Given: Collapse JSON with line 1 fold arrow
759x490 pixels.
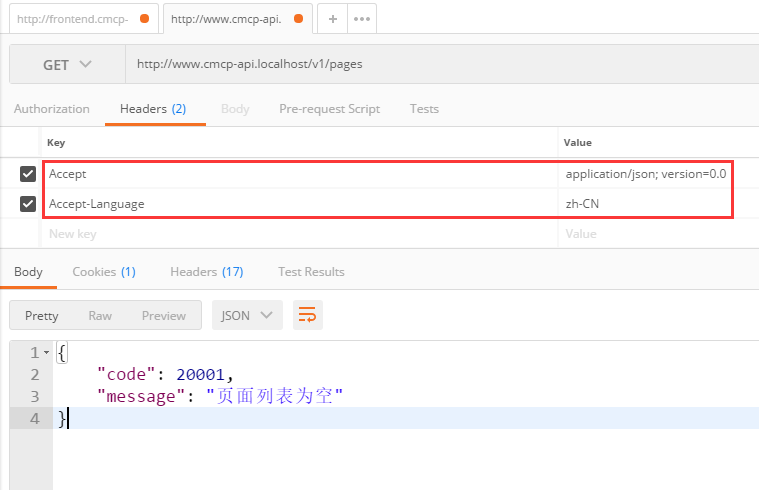Looking at the screenshot, I should pyautogui.click(x=46, y=353).
